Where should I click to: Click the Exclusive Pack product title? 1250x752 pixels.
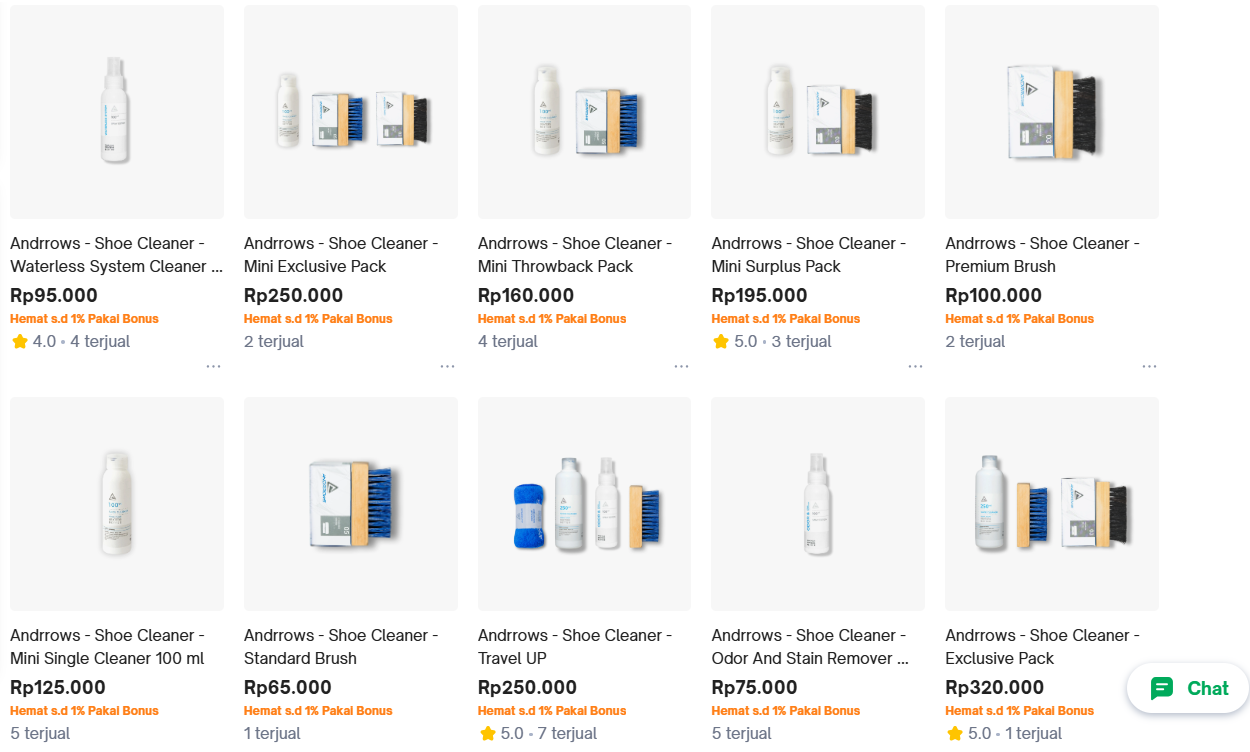point(1042,647)
